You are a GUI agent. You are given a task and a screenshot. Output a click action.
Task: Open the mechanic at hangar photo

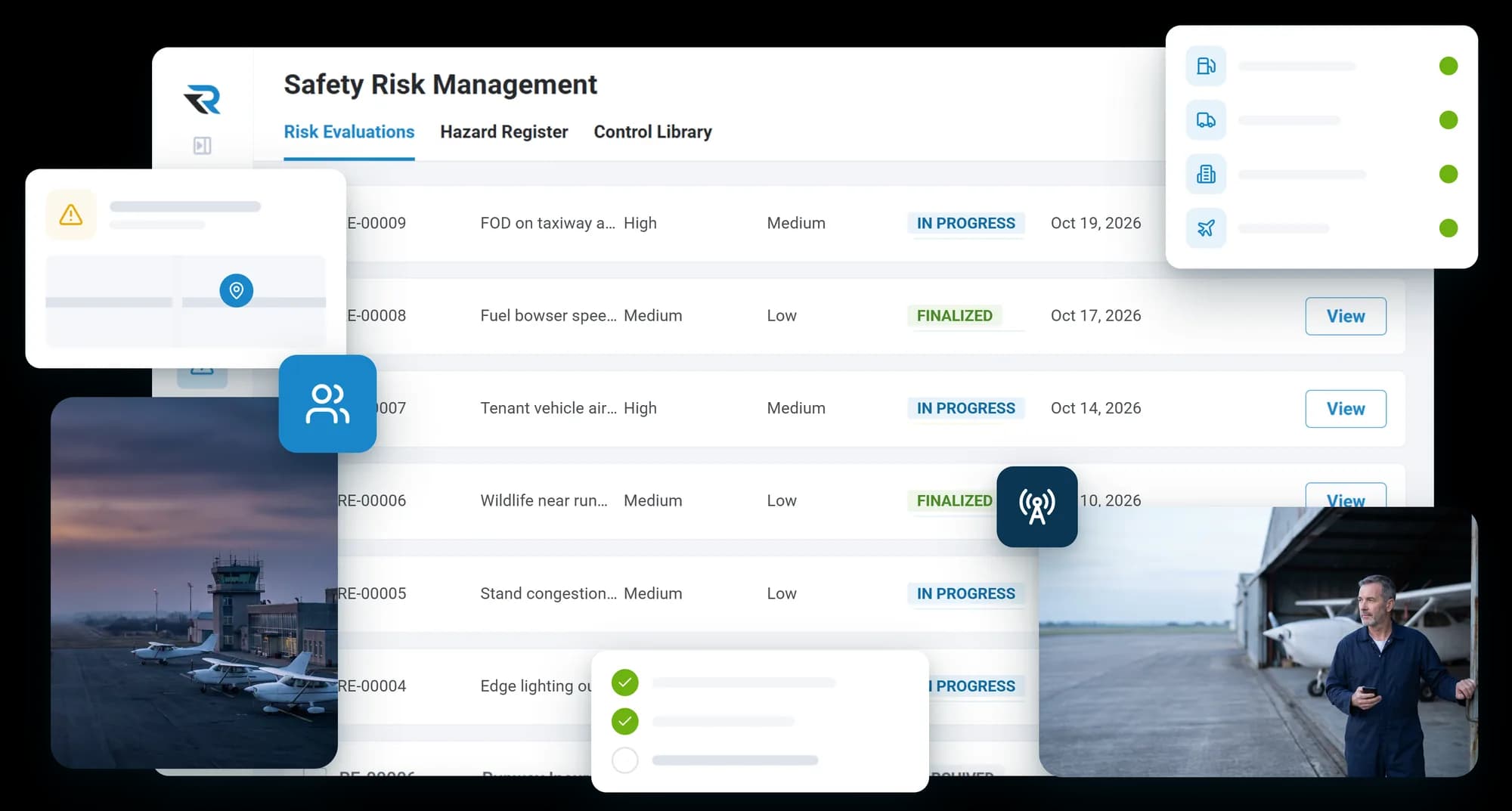coord(1258,642)
